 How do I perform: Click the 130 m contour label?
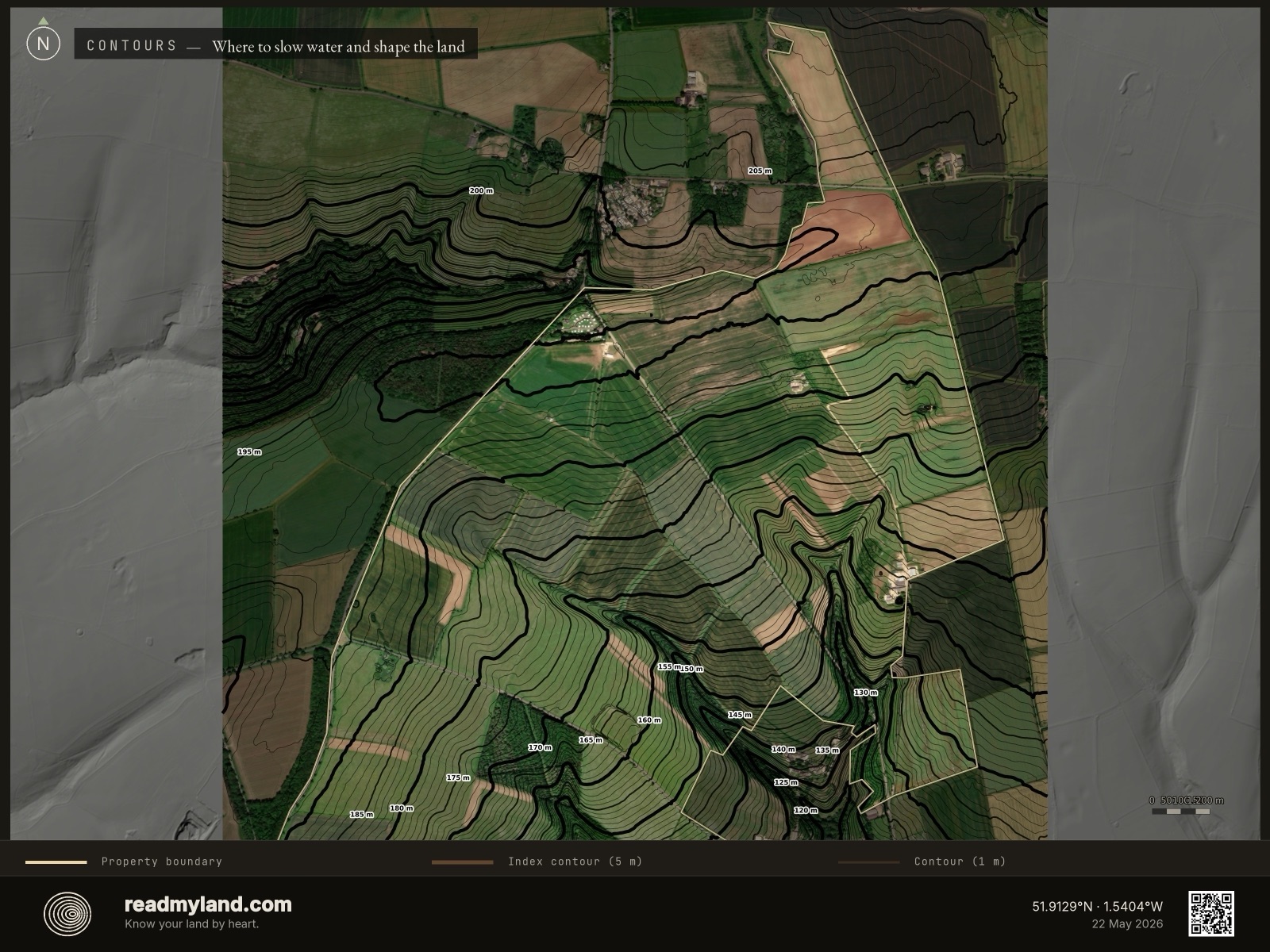tap(866, 692)
